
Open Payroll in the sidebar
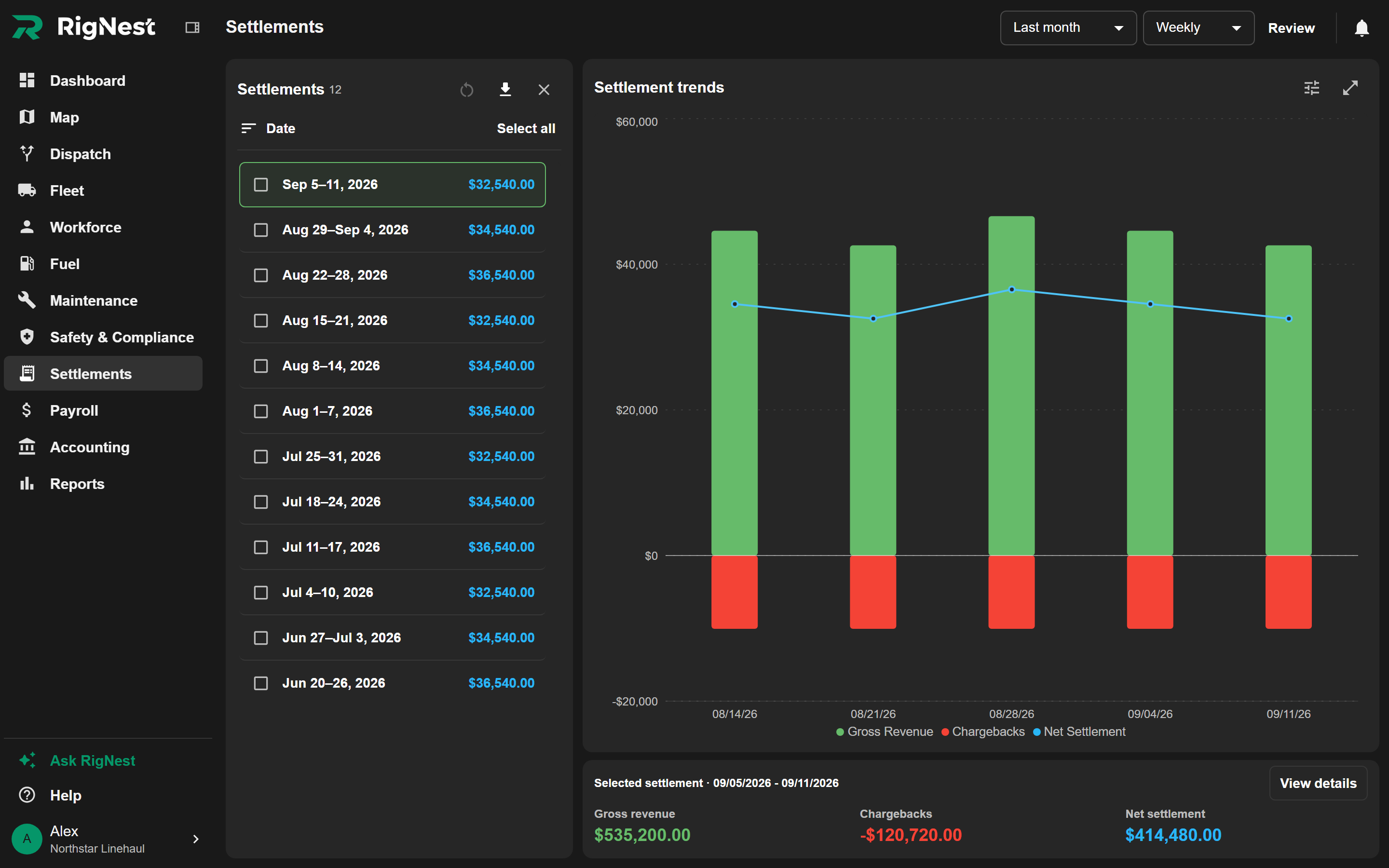coord(103,410)
